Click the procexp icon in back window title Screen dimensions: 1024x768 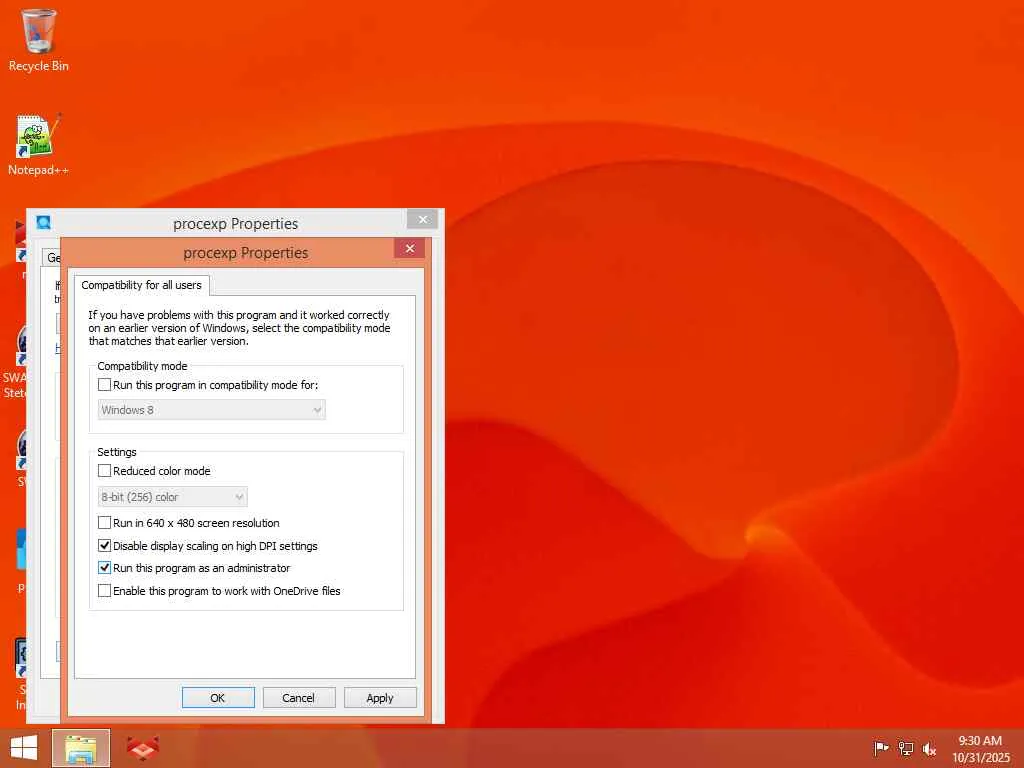point(44,223)
